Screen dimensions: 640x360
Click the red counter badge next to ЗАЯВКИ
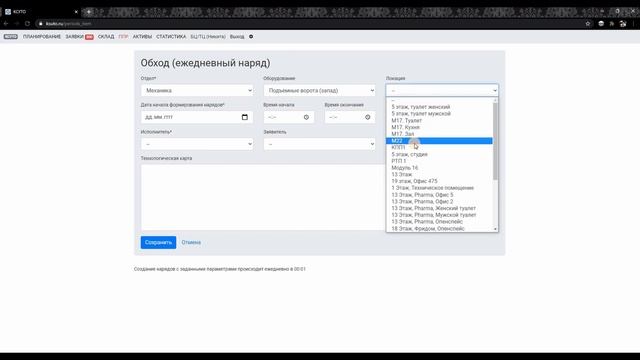tap(89, 37)
